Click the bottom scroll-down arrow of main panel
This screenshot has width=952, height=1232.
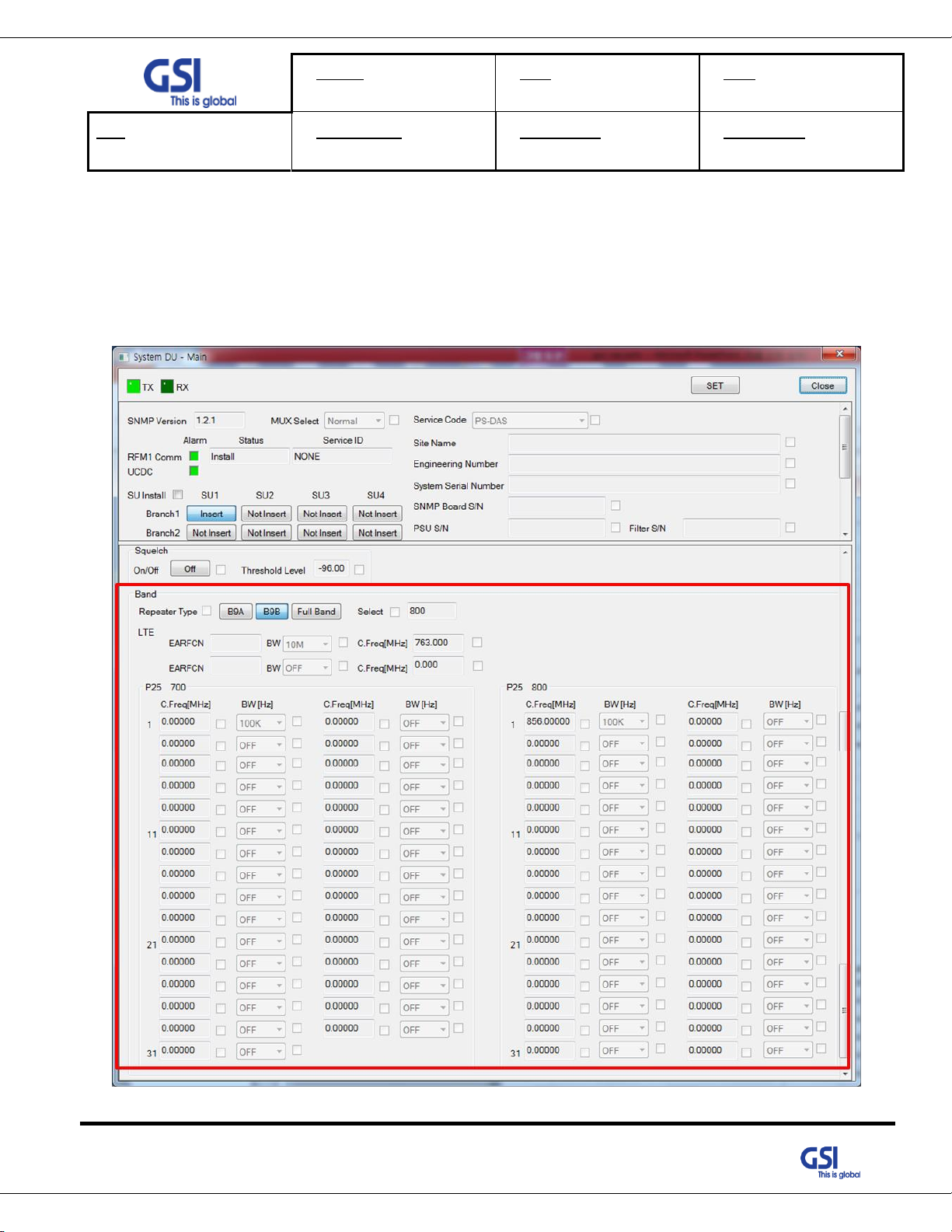pyautogui.click(x=845, y=1074)
